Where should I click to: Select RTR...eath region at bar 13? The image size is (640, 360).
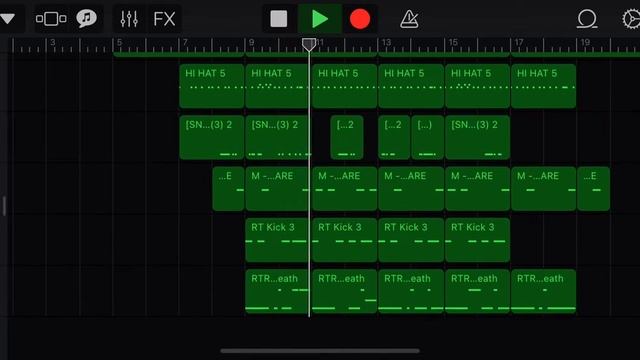pos(411,291)
